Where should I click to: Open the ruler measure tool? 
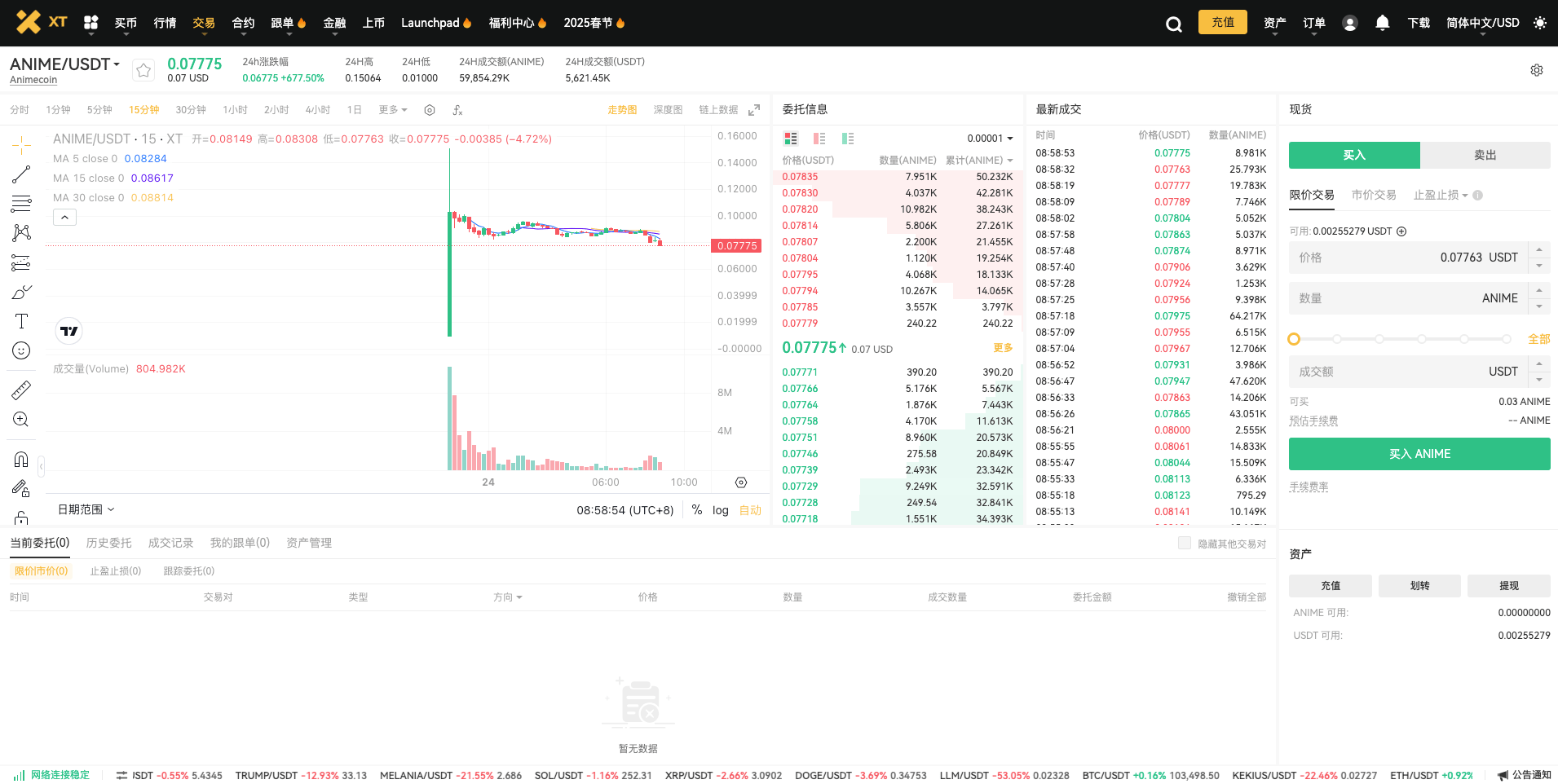[x=21, y=390]
